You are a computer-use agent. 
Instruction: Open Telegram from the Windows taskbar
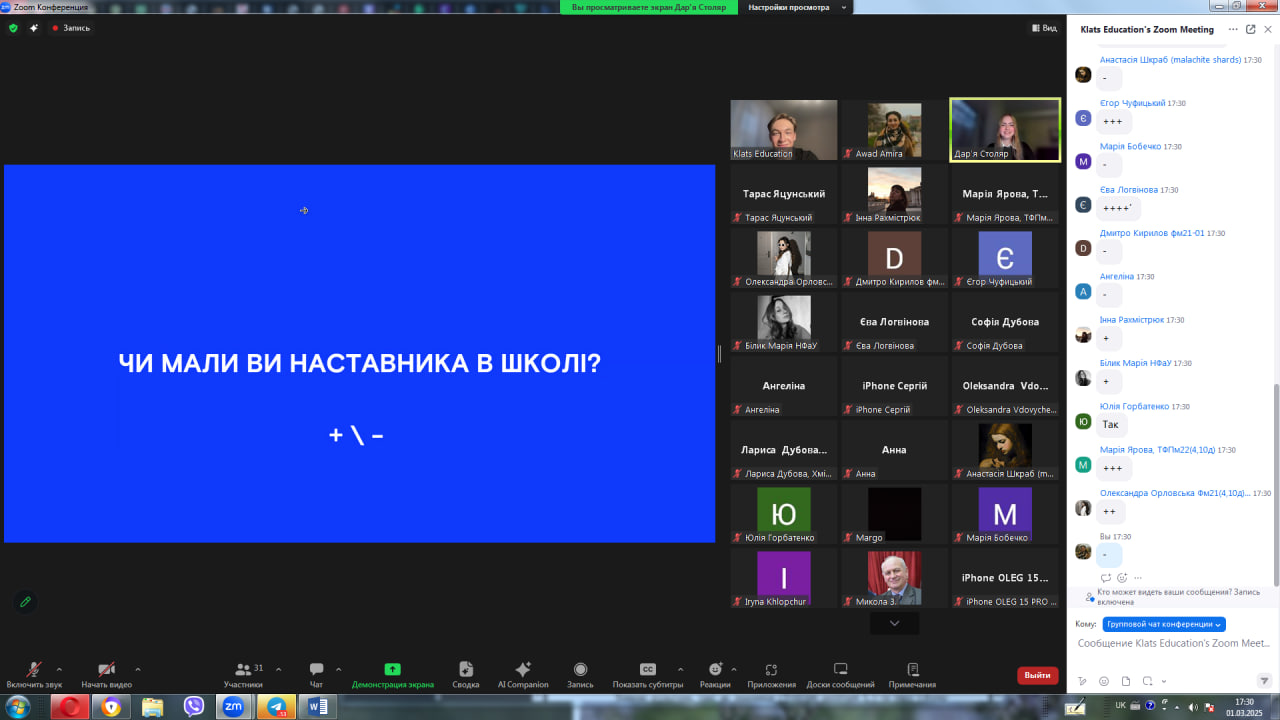(276, 707)
